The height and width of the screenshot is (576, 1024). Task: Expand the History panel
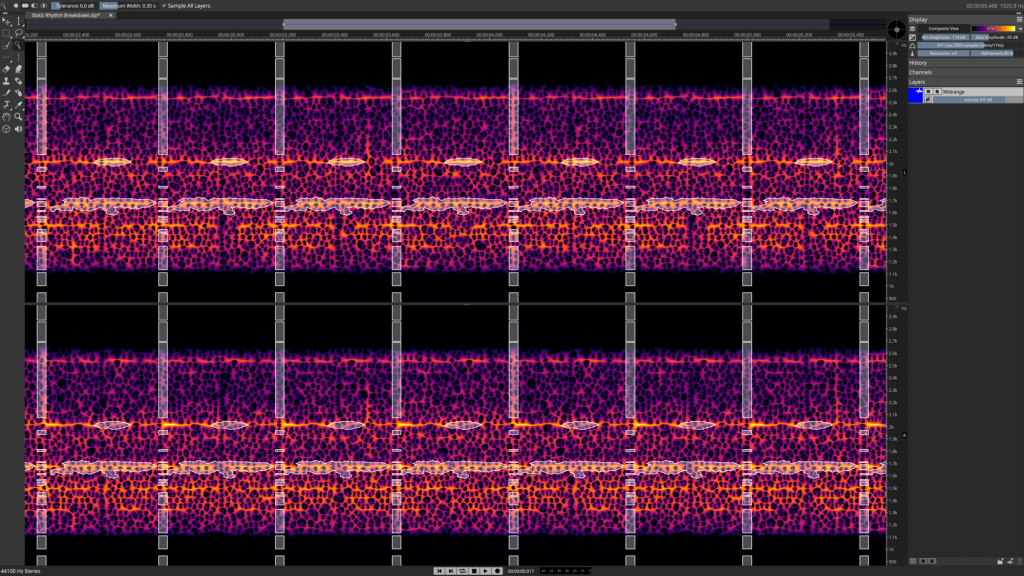click(965, 63)
